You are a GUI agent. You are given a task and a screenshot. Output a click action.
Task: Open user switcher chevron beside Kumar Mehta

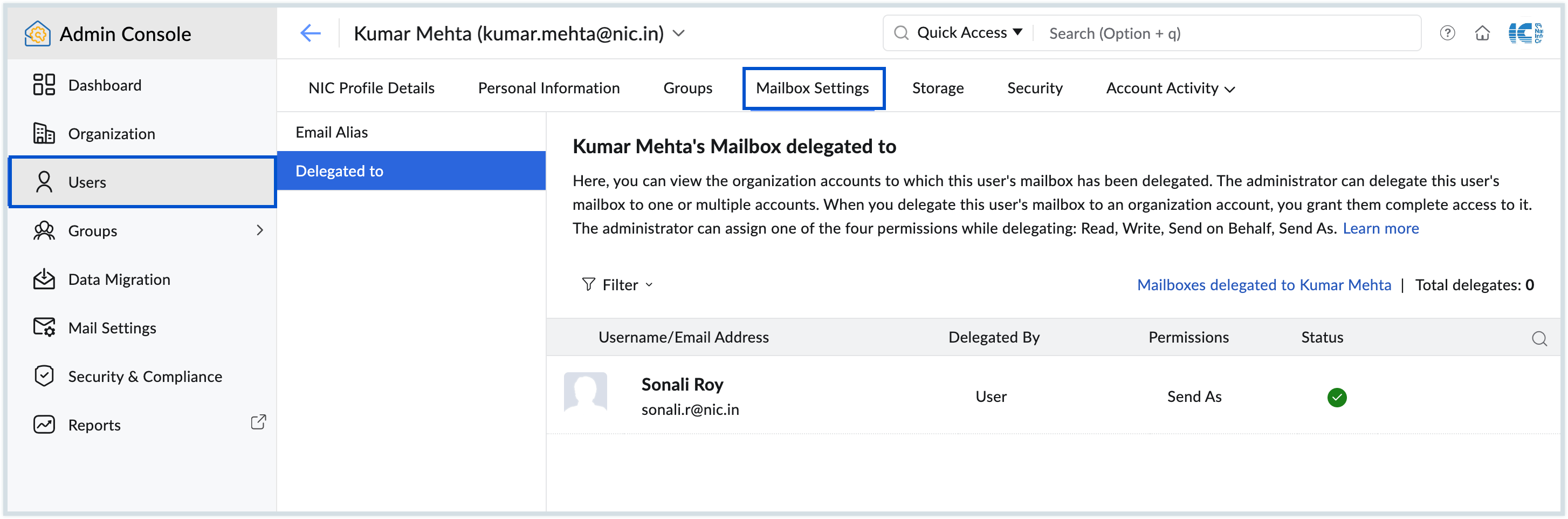[679, 33]
